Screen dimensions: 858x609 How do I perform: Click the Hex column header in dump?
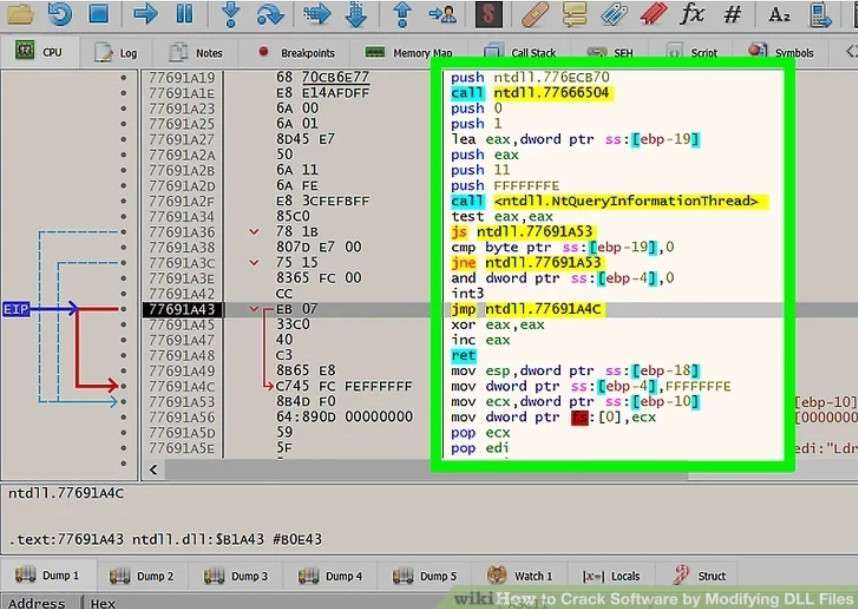[x=103, y=603]
